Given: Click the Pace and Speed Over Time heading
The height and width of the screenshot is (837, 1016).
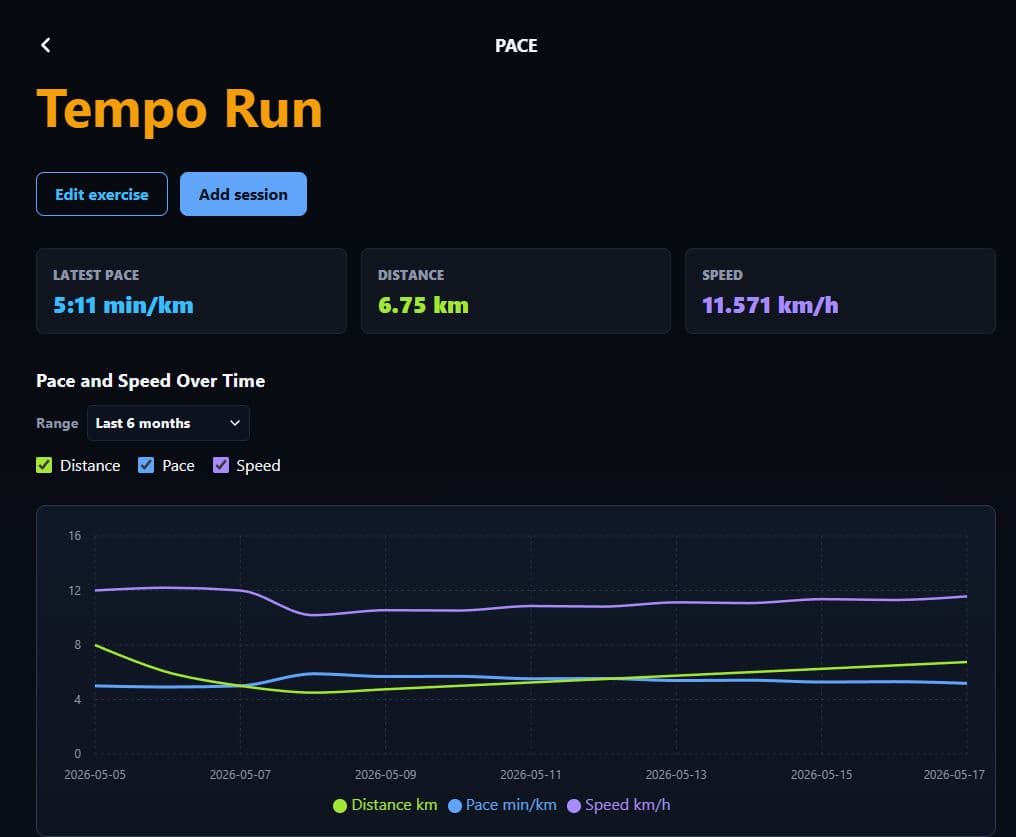Looking at the screenshot, I should point(150,380).
